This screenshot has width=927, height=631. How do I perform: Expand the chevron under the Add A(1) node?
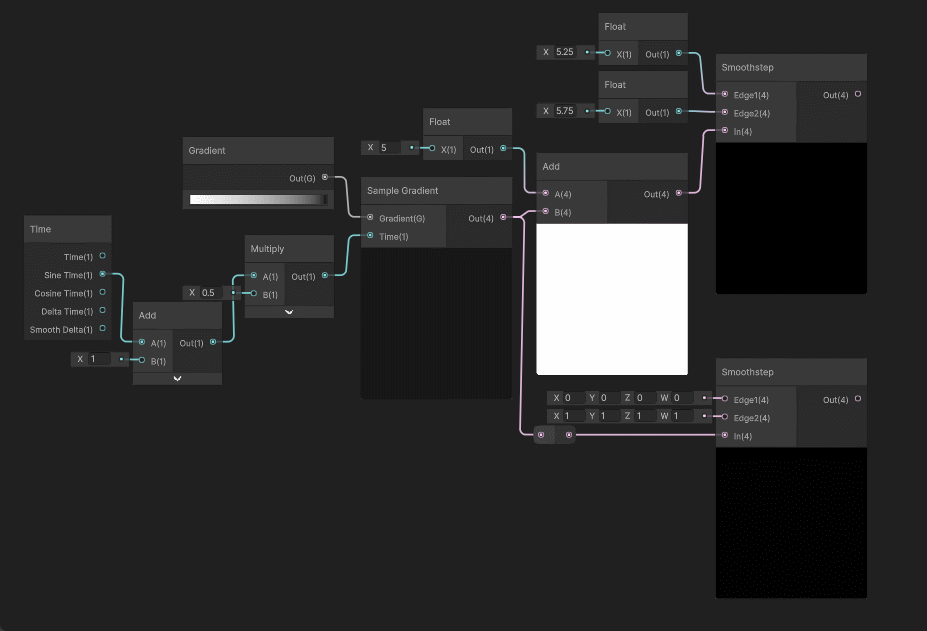177,379
